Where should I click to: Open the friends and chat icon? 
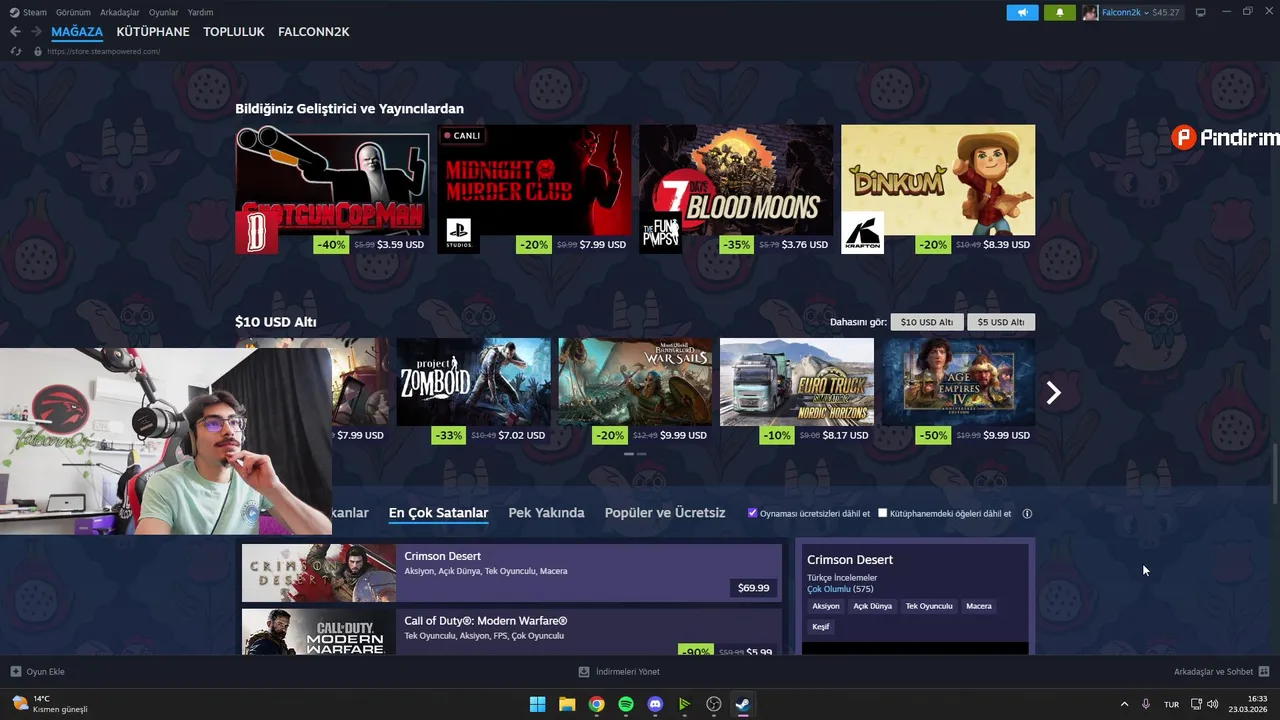[1264, 672]
